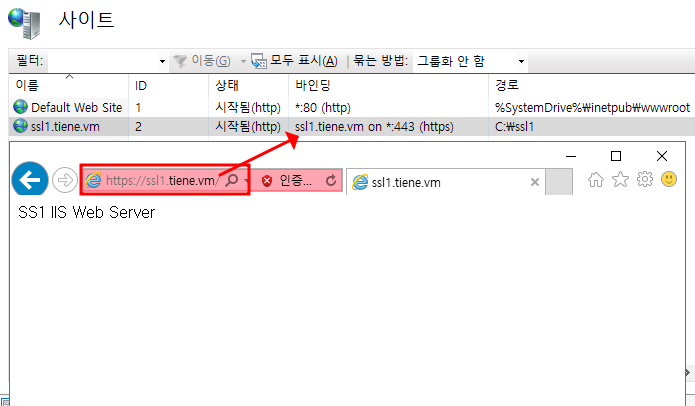
Task: Click the C:\ssl1 path cell
Action: [514, 127]
